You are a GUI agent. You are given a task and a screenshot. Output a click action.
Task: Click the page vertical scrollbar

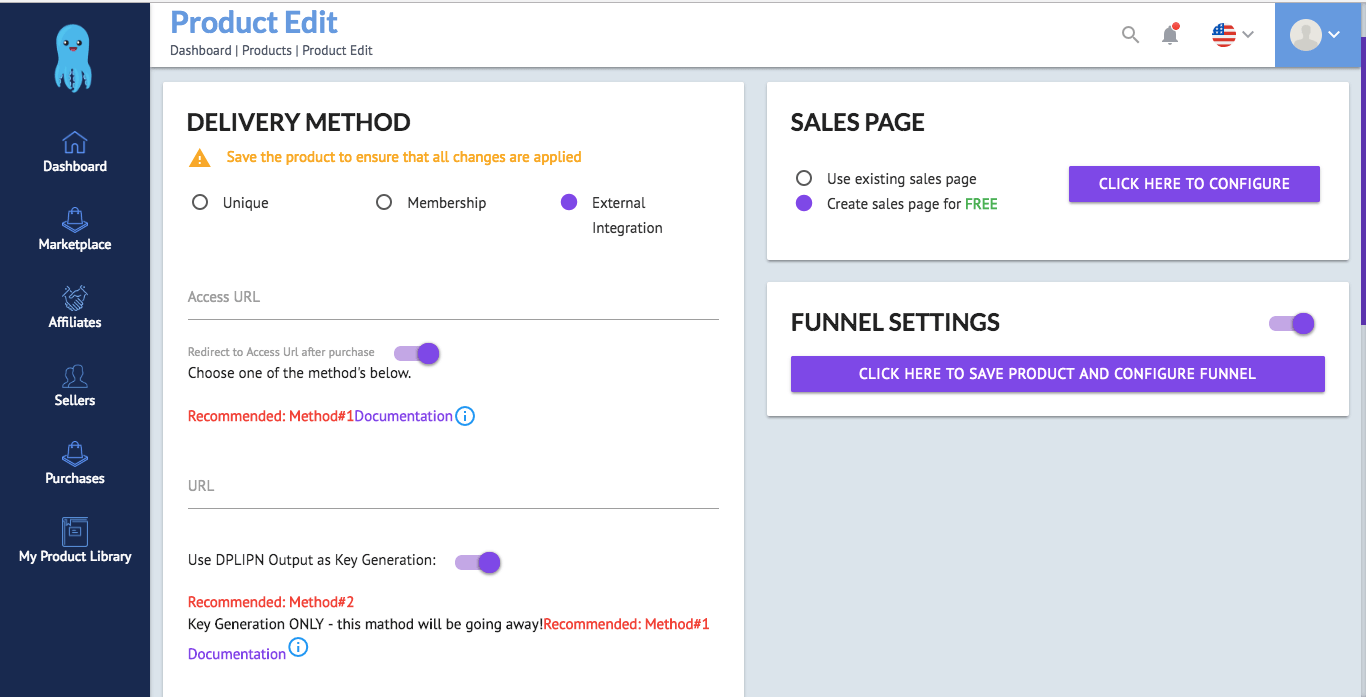click(x=1363, y=180)
